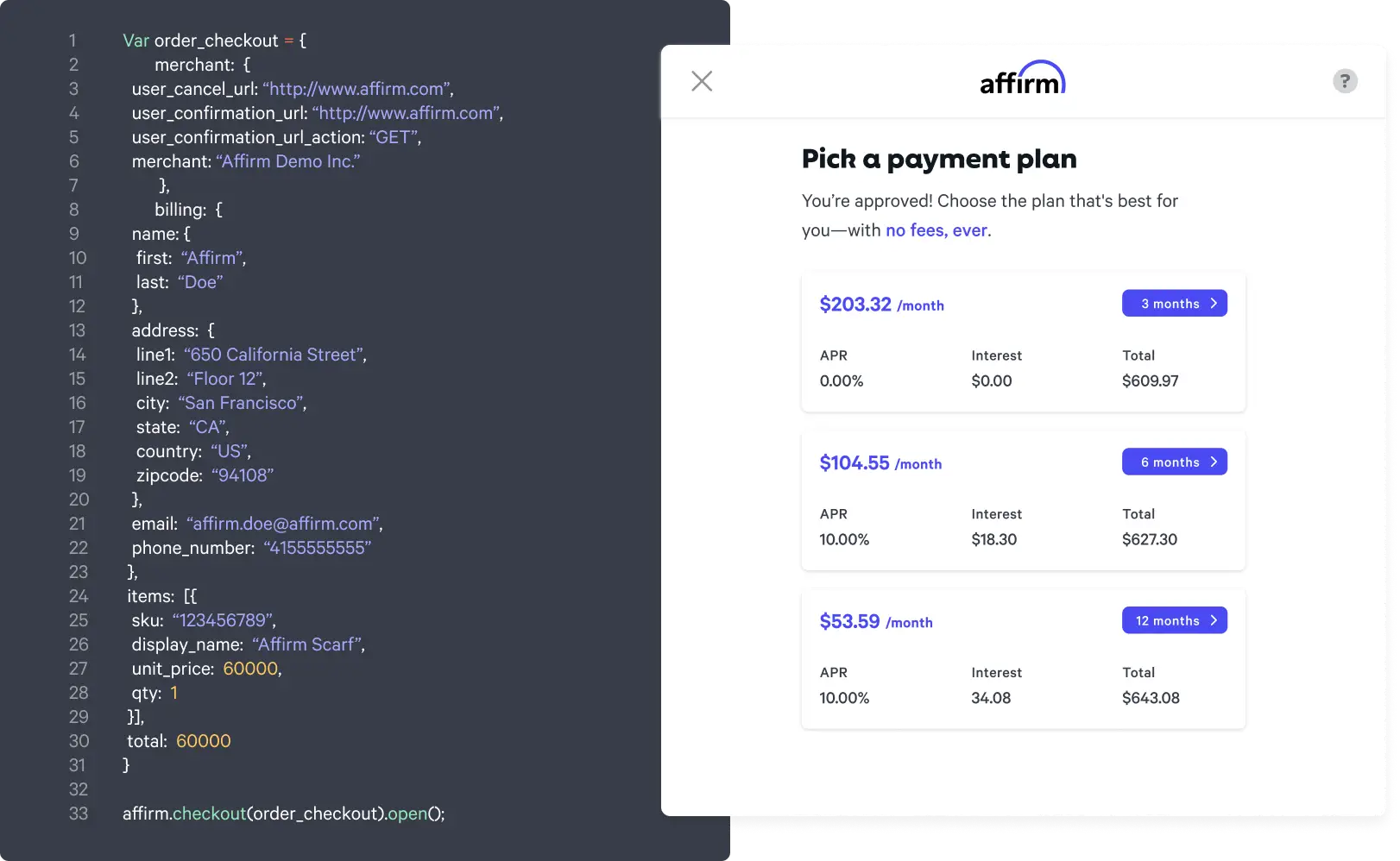Click the $627.30 total amount
The width and height of the screenshot is (1400, 861).
(x=1149, y=540)
